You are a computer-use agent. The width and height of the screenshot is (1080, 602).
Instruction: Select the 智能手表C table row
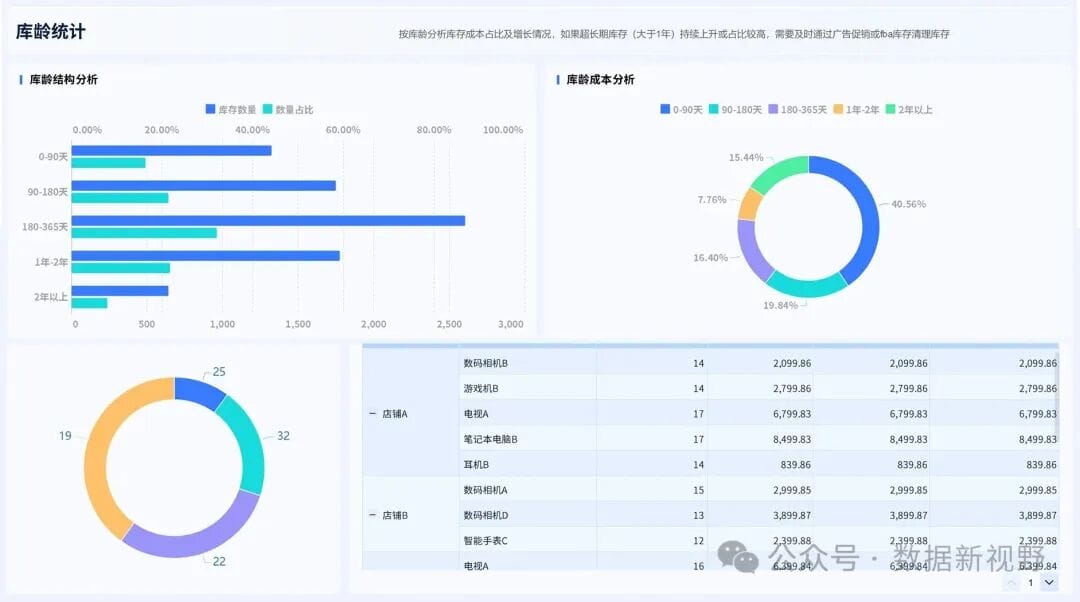(758, 541)
